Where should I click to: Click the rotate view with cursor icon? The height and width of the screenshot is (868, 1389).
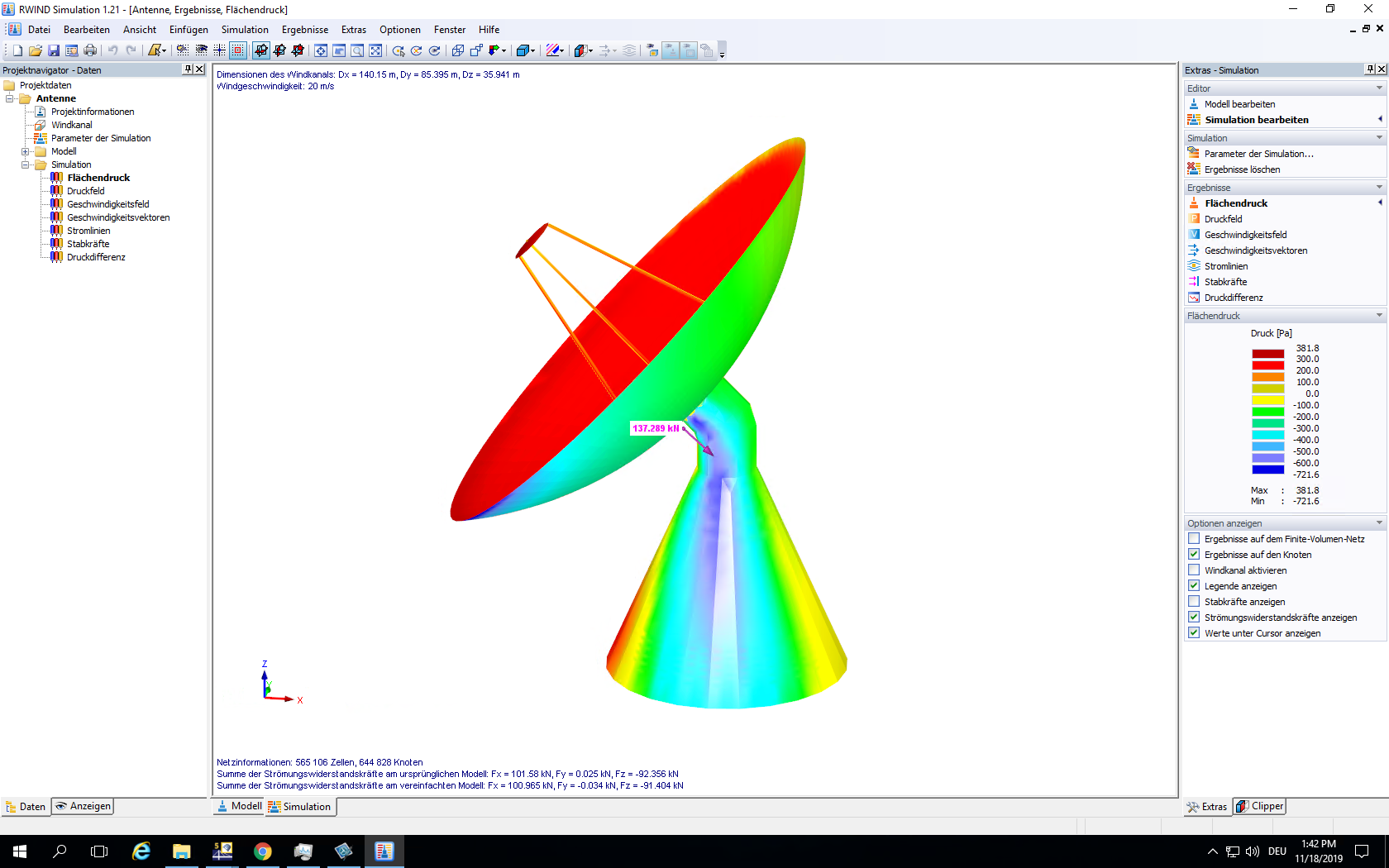[399, 50]
